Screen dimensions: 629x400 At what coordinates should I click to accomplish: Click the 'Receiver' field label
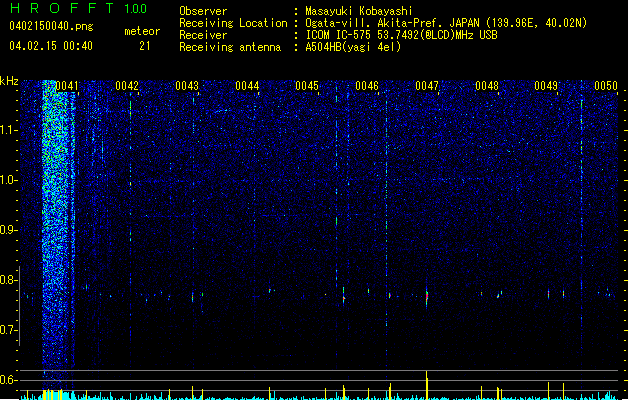coord(203,35)
